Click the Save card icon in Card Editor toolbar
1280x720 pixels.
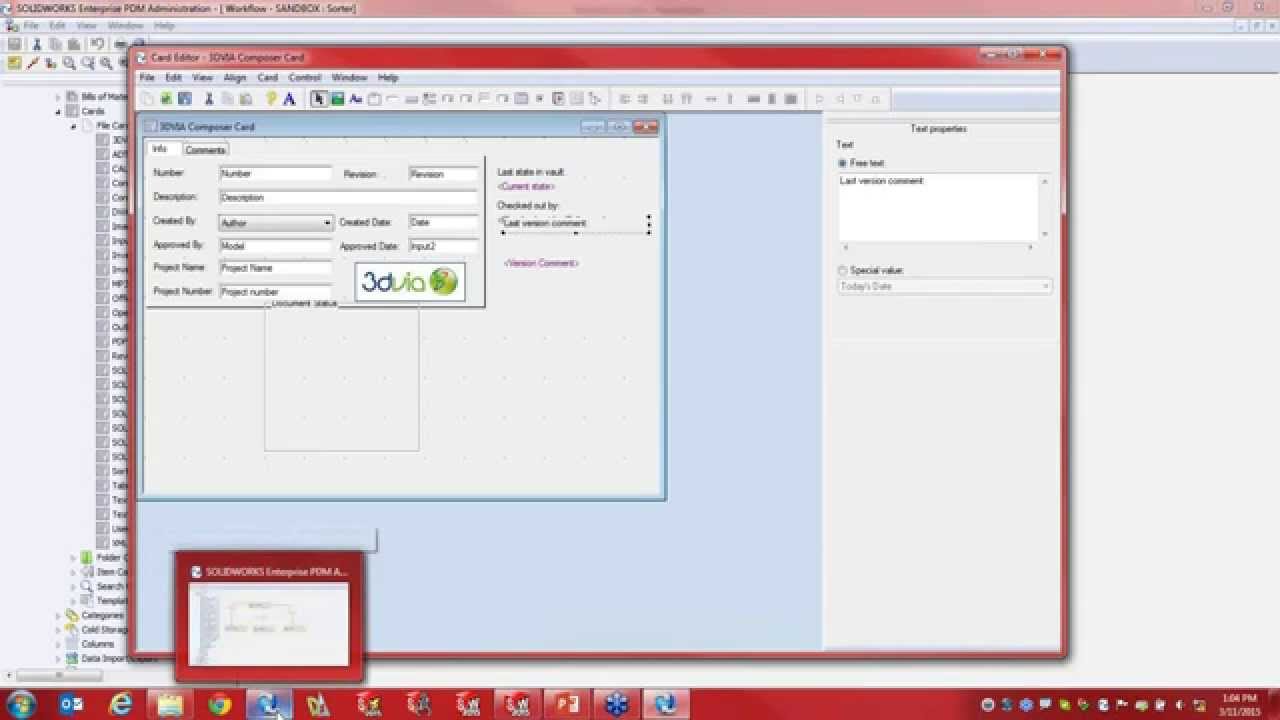tap(184, 99)
